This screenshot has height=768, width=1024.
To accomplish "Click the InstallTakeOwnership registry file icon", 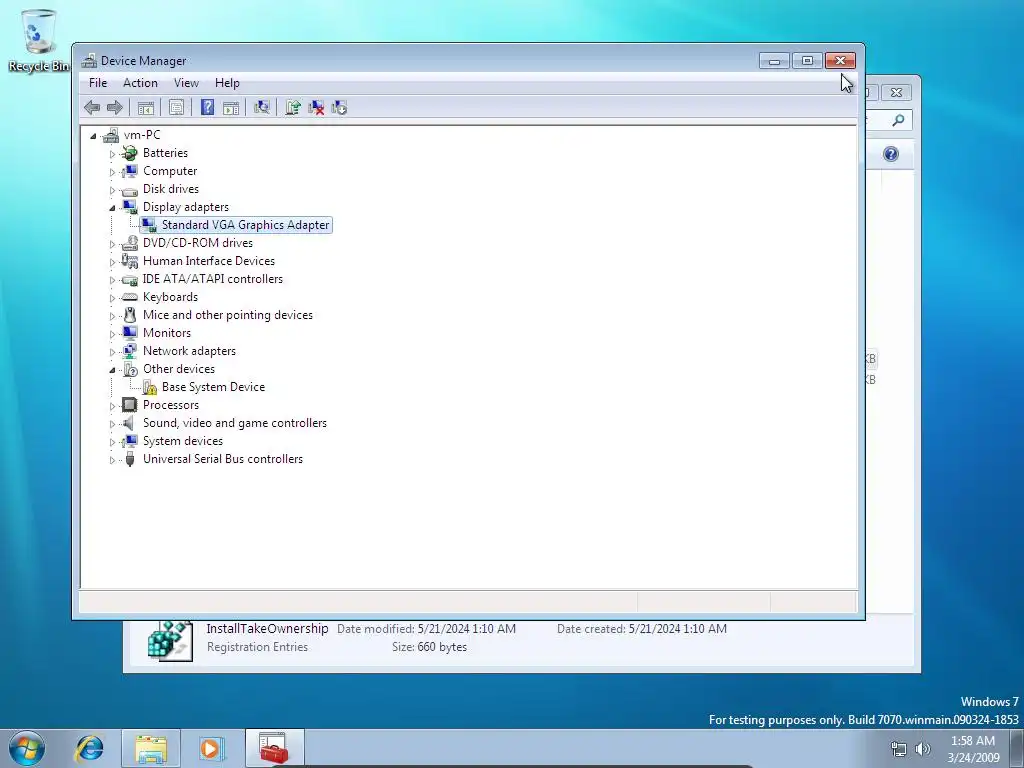I will point(170,640).
